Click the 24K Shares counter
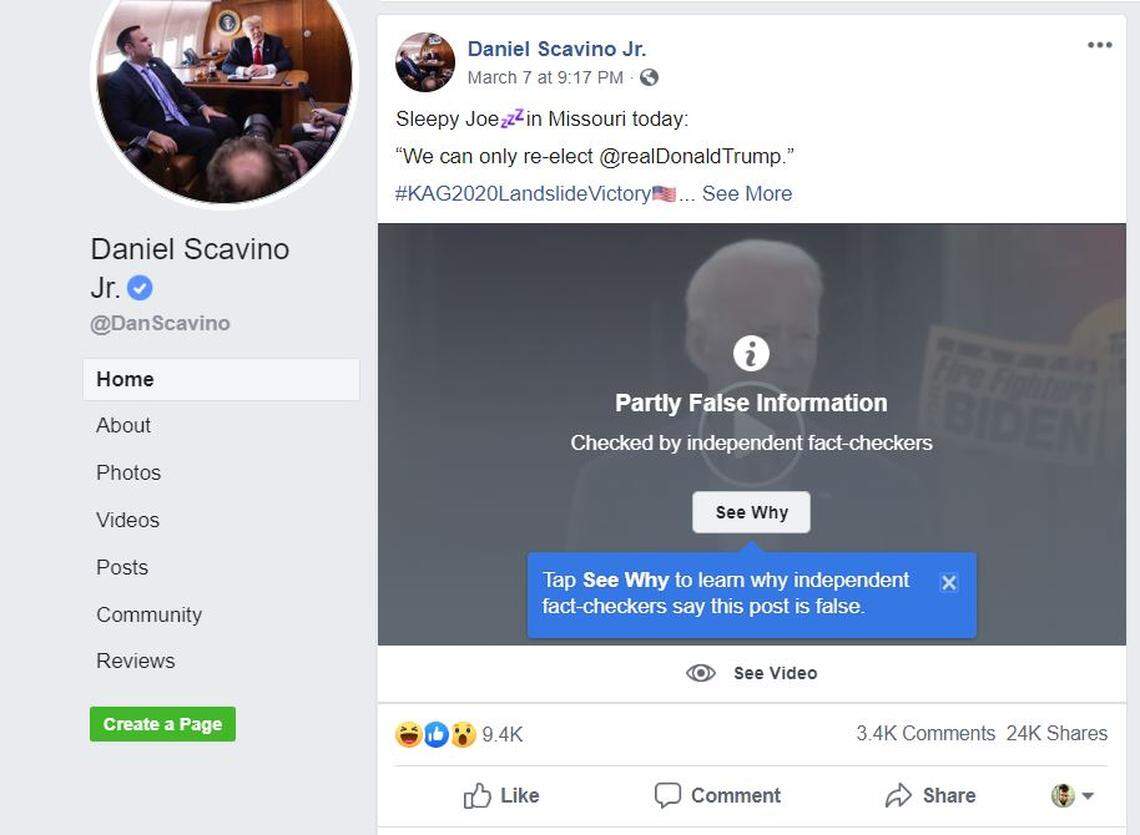The width and height of the screenshot is (1140, 835). tap(1057, 733)
